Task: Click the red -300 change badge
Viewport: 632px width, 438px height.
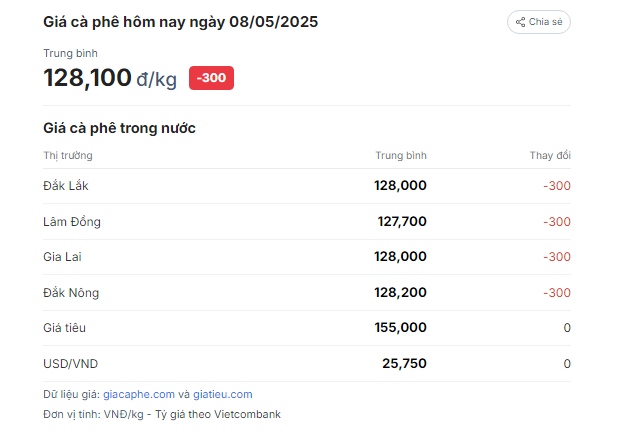Action: pos(211,78)
